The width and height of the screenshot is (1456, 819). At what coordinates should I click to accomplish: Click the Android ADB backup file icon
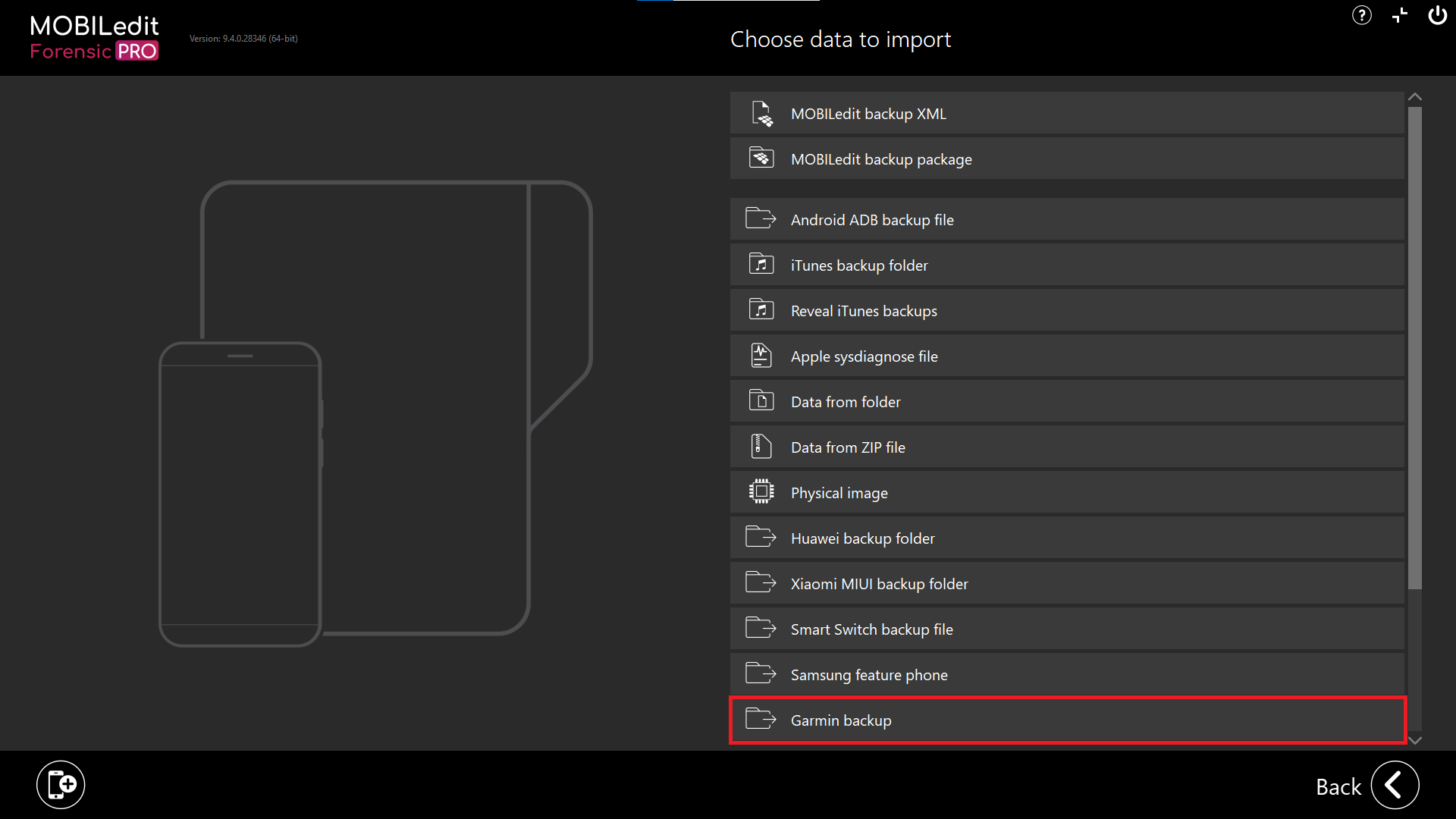click(x=761, y=219)
